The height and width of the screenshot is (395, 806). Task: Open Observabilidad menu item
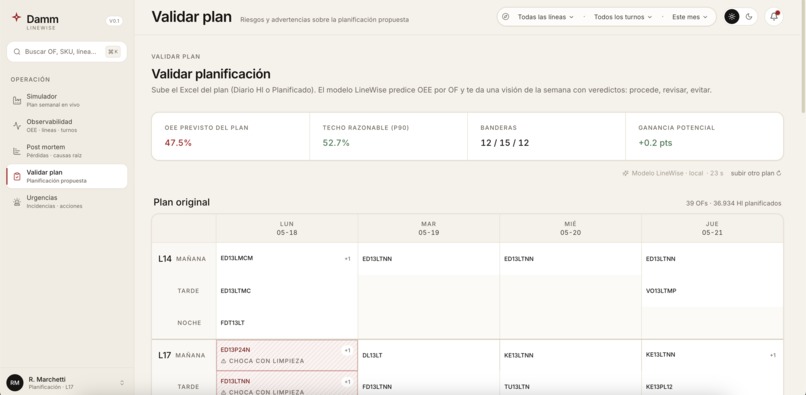(67, 125)
